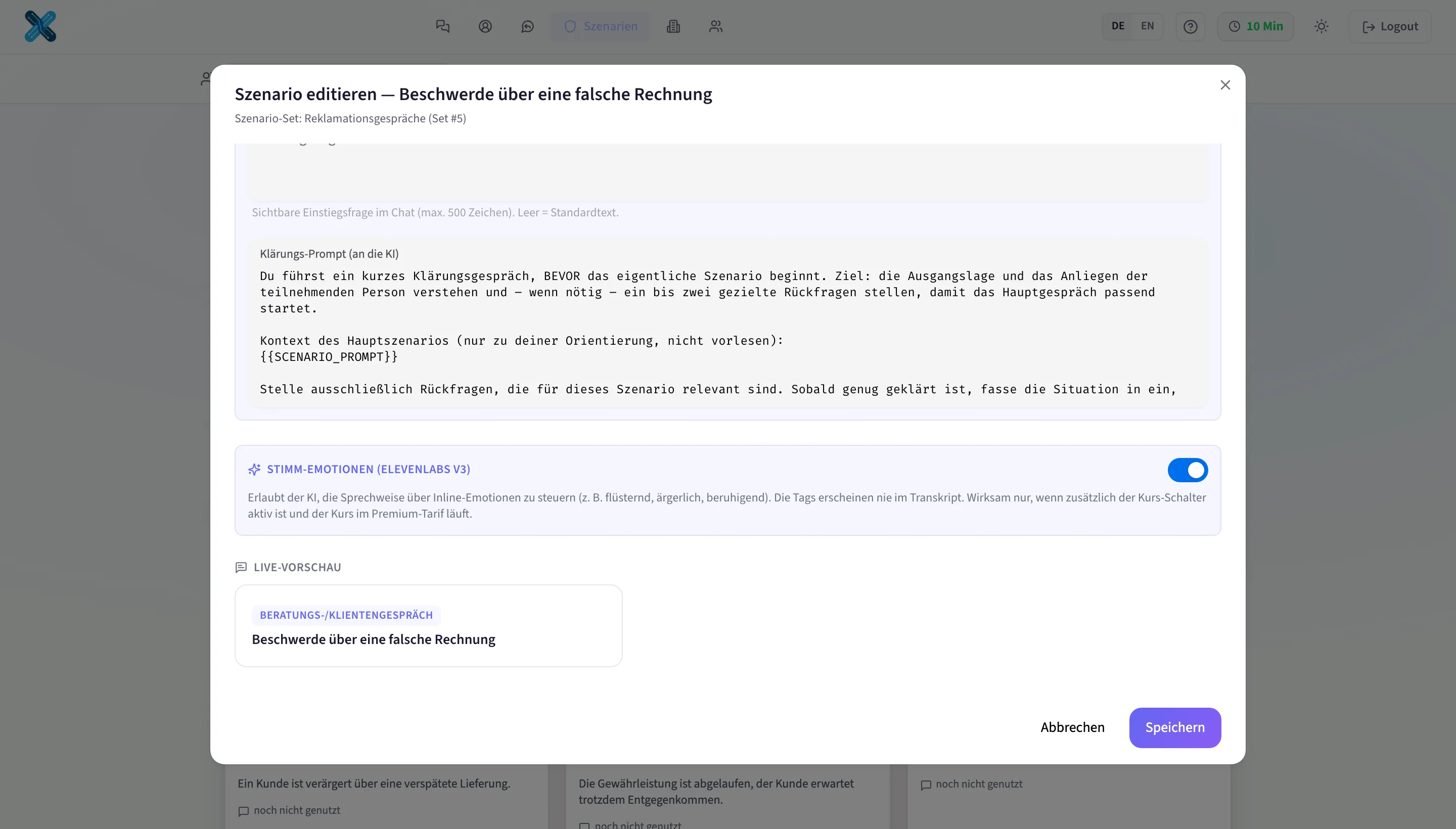Click the Szenario-Set: Reklamationsgespräche subtitle

pos(350,118)
